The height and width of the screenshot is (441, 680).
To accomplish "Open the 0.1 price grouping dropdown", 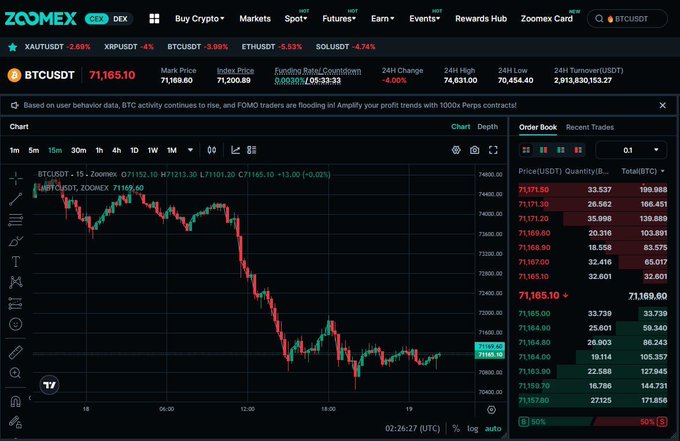I will pyautogui.click(x=631, y=150).
